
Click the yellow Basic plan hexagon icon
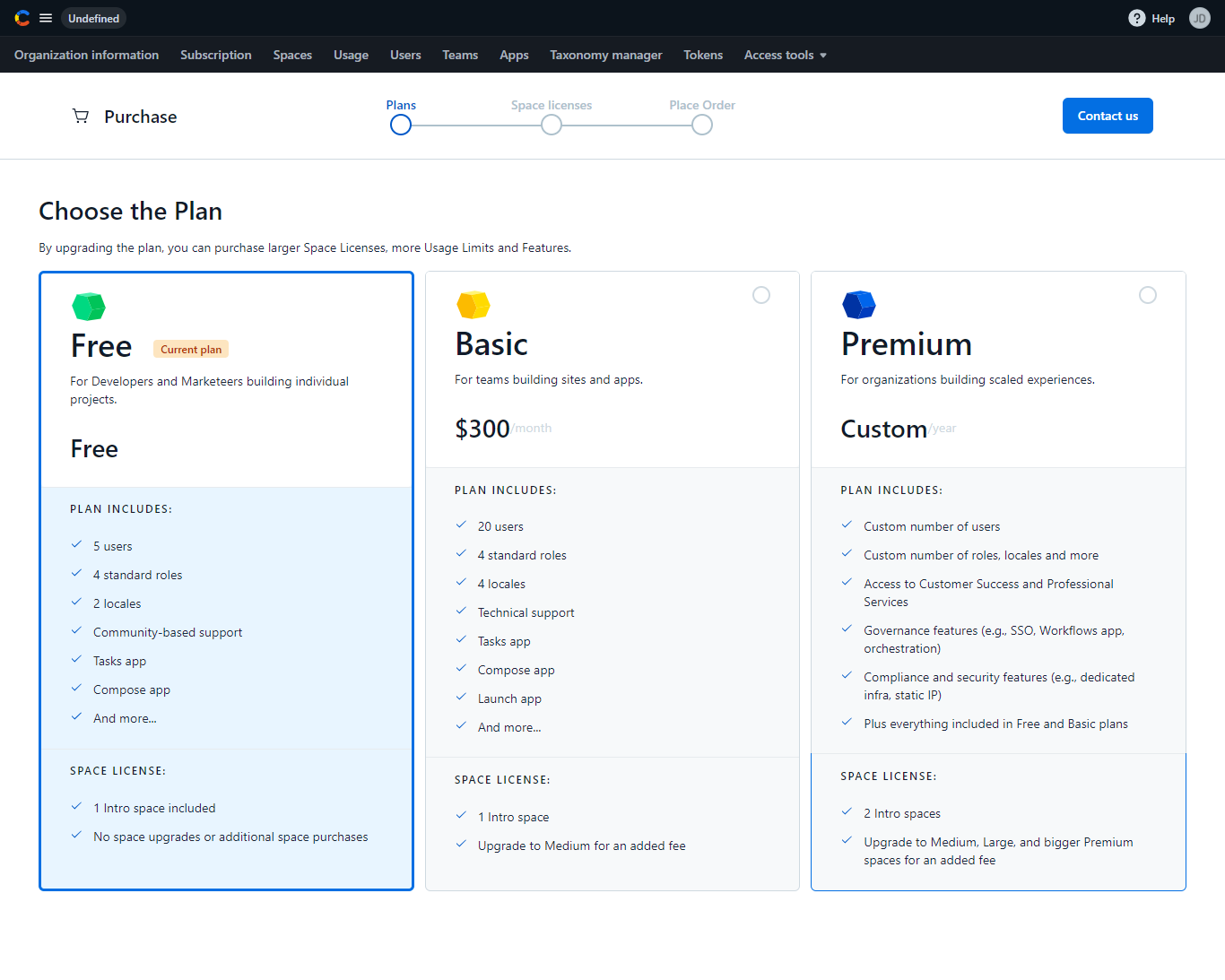coord(473,305)
